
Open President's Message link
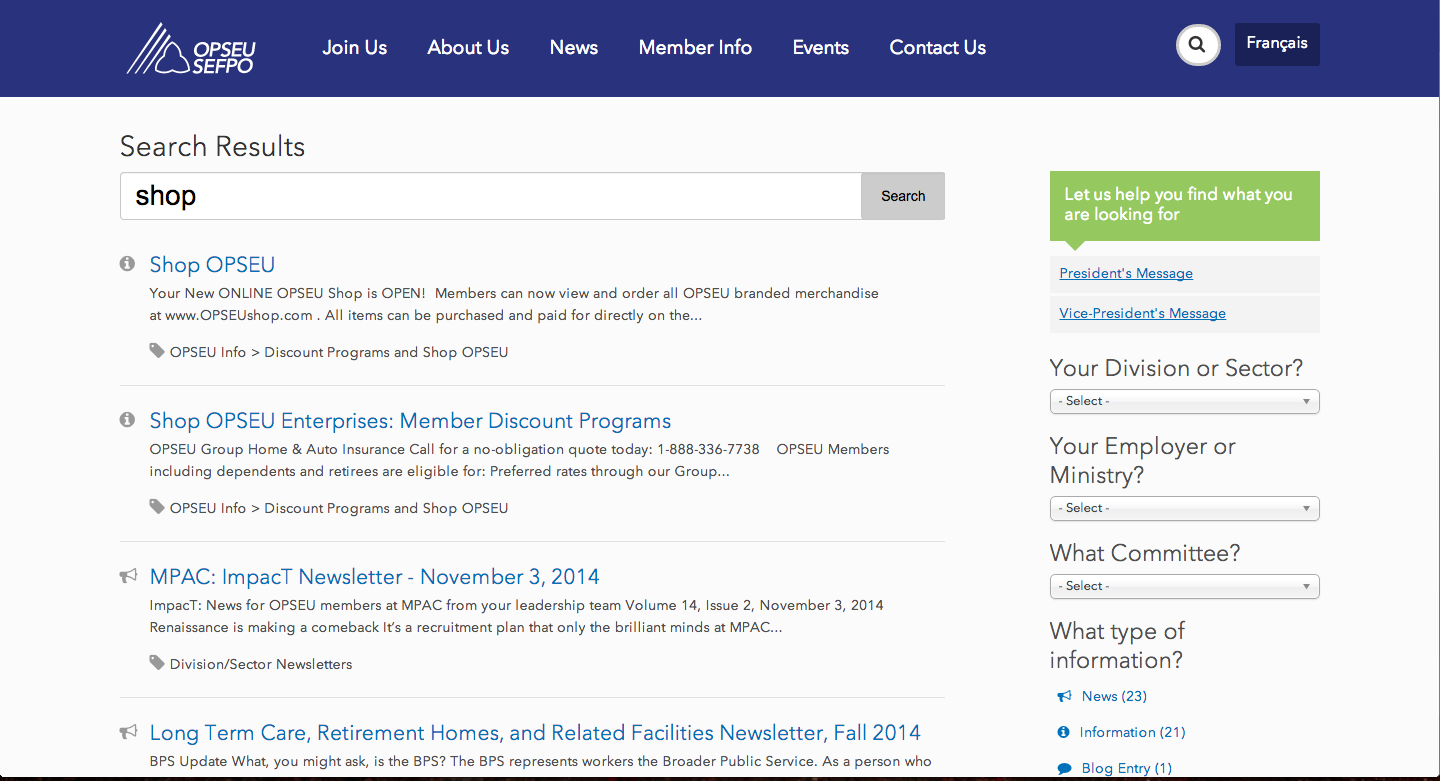pyautogui.click(x=1126, y=273)
